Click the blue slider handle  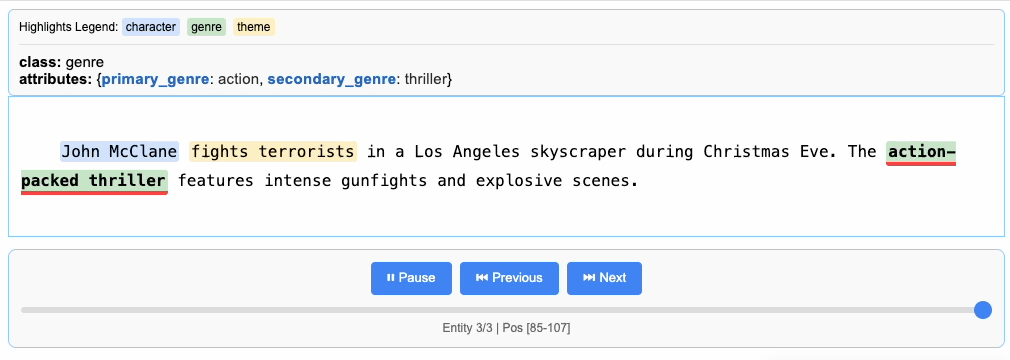(982, 310)
